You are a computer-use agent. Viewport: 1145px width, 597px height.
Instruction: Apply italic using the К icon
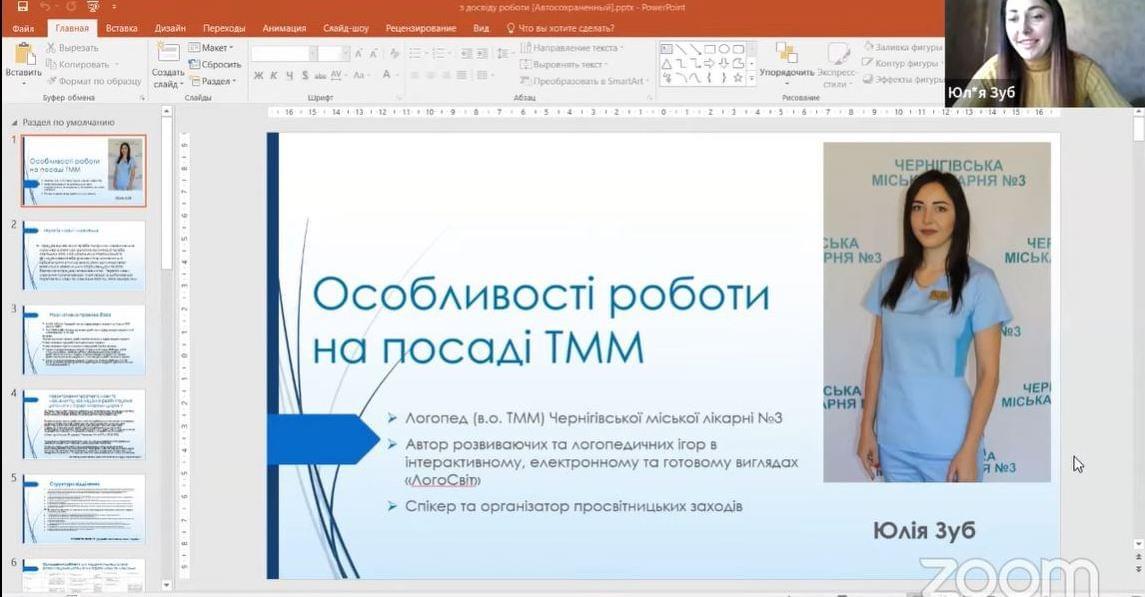click(x=274, y=76)
